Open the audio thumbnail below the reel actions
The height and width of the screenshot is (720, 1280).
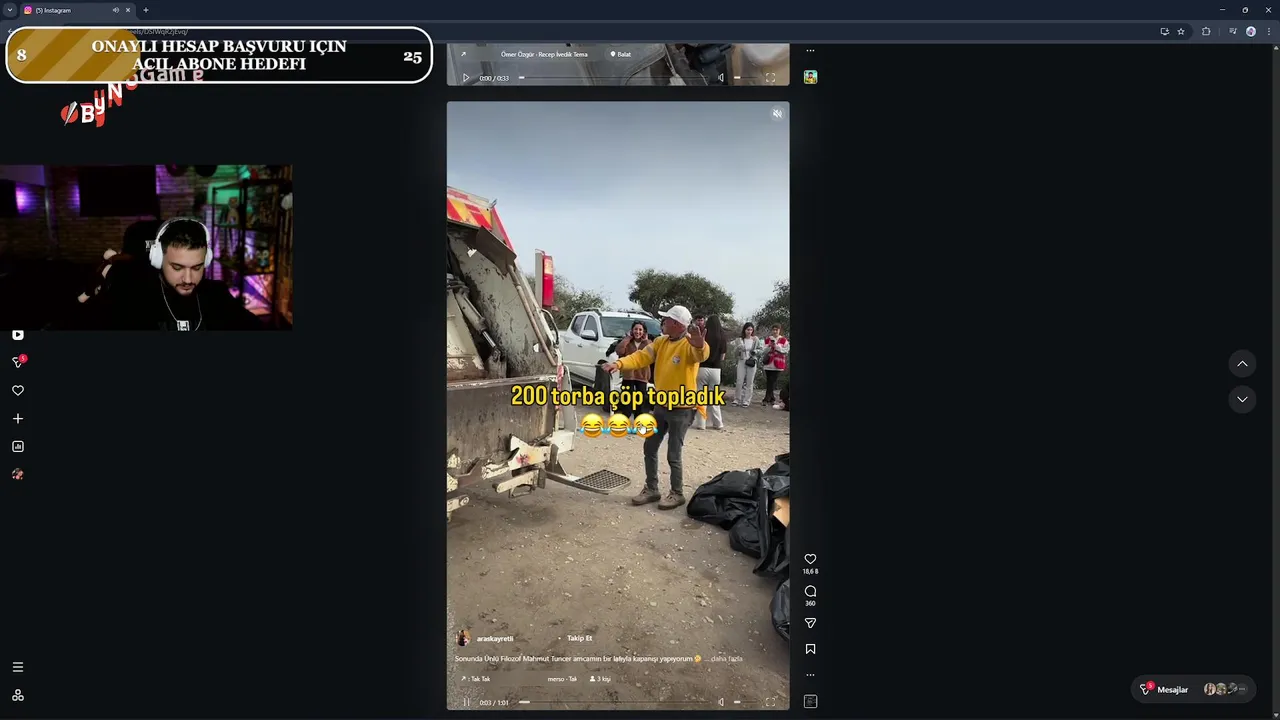pyautogui.click(x=810, y=702)
